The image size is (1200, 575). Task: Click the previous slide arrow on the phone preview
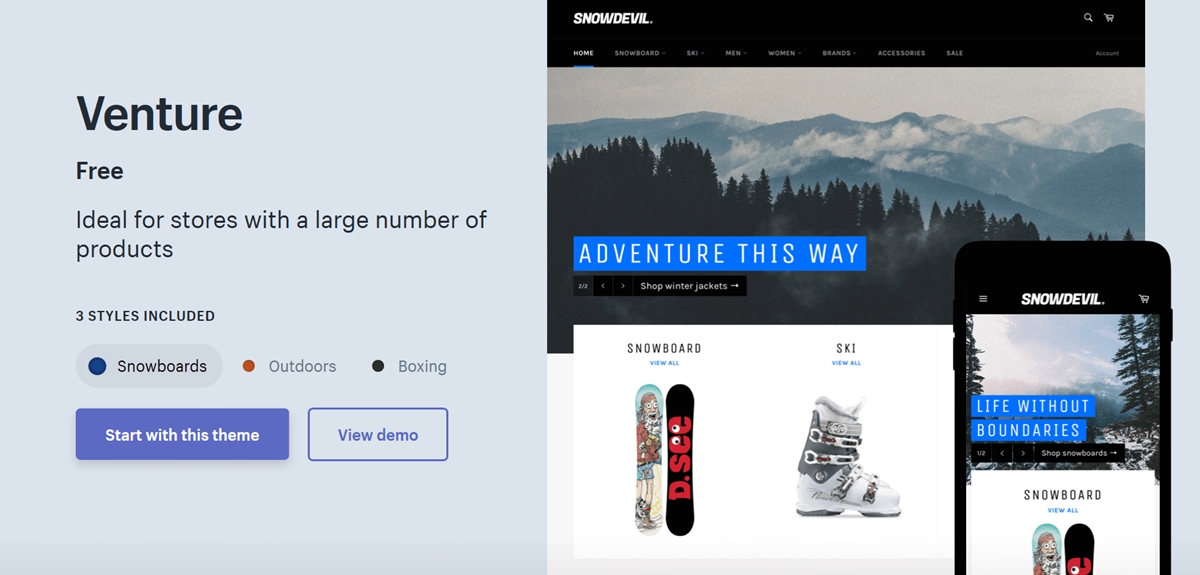pos(1003,453)
